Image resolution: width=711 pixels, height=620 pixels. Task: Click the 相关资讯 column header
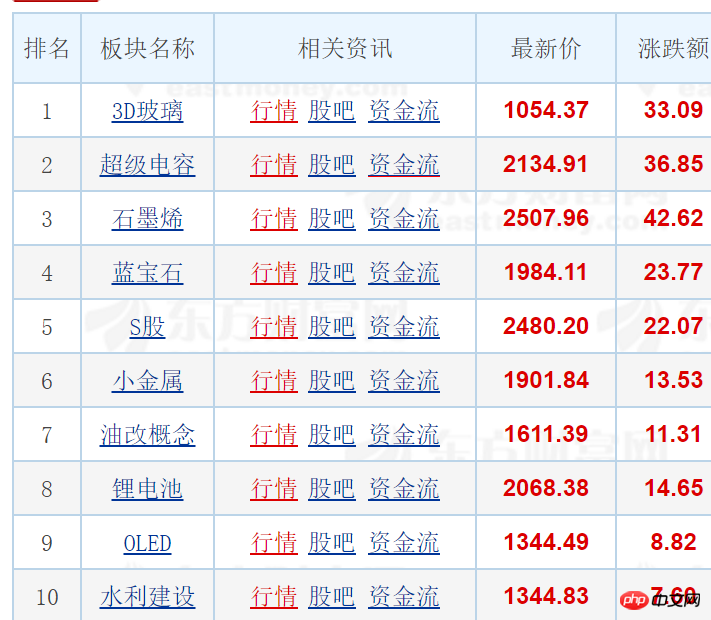(x=345, y=48)
